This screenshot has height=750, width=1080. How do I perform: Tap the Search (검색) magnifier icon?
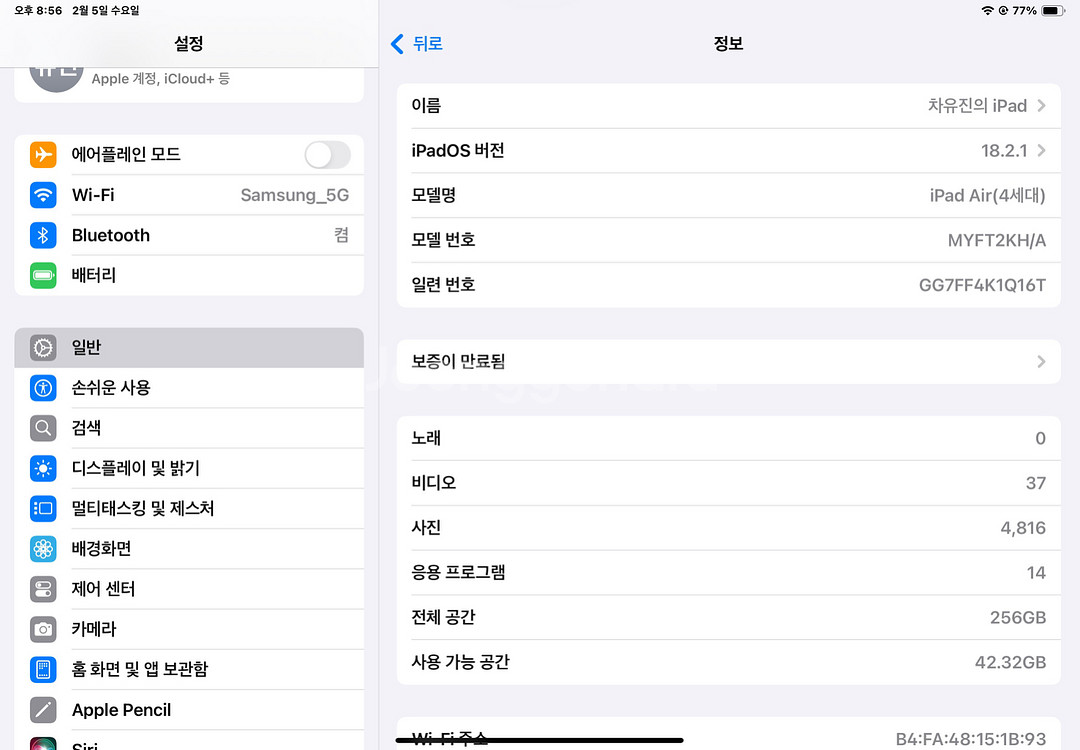click(x=43, y=428)
